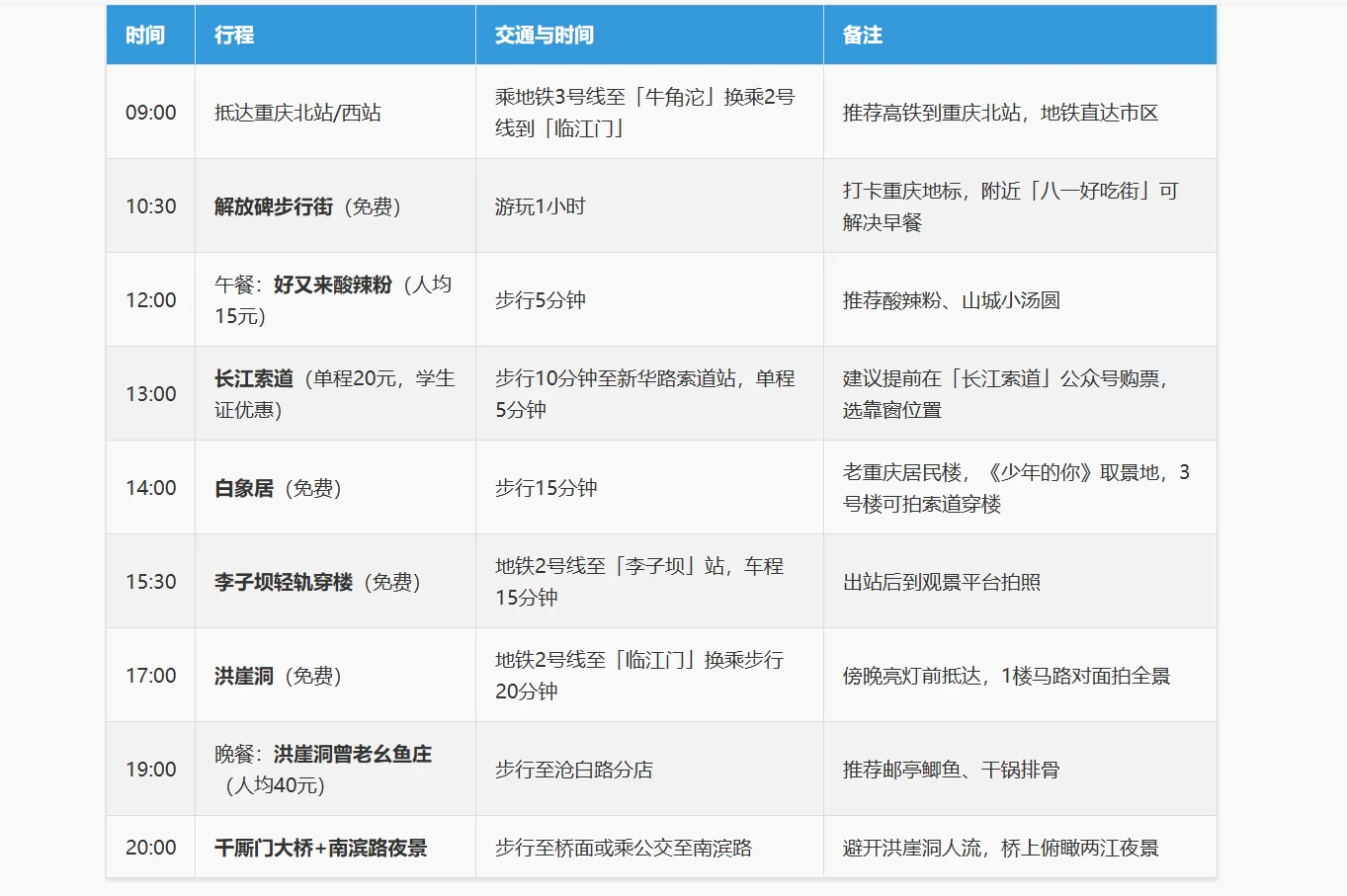Select the 千厮门大桥+南滨路夜景 entry

pyautogui.click(x=320, y=848)
